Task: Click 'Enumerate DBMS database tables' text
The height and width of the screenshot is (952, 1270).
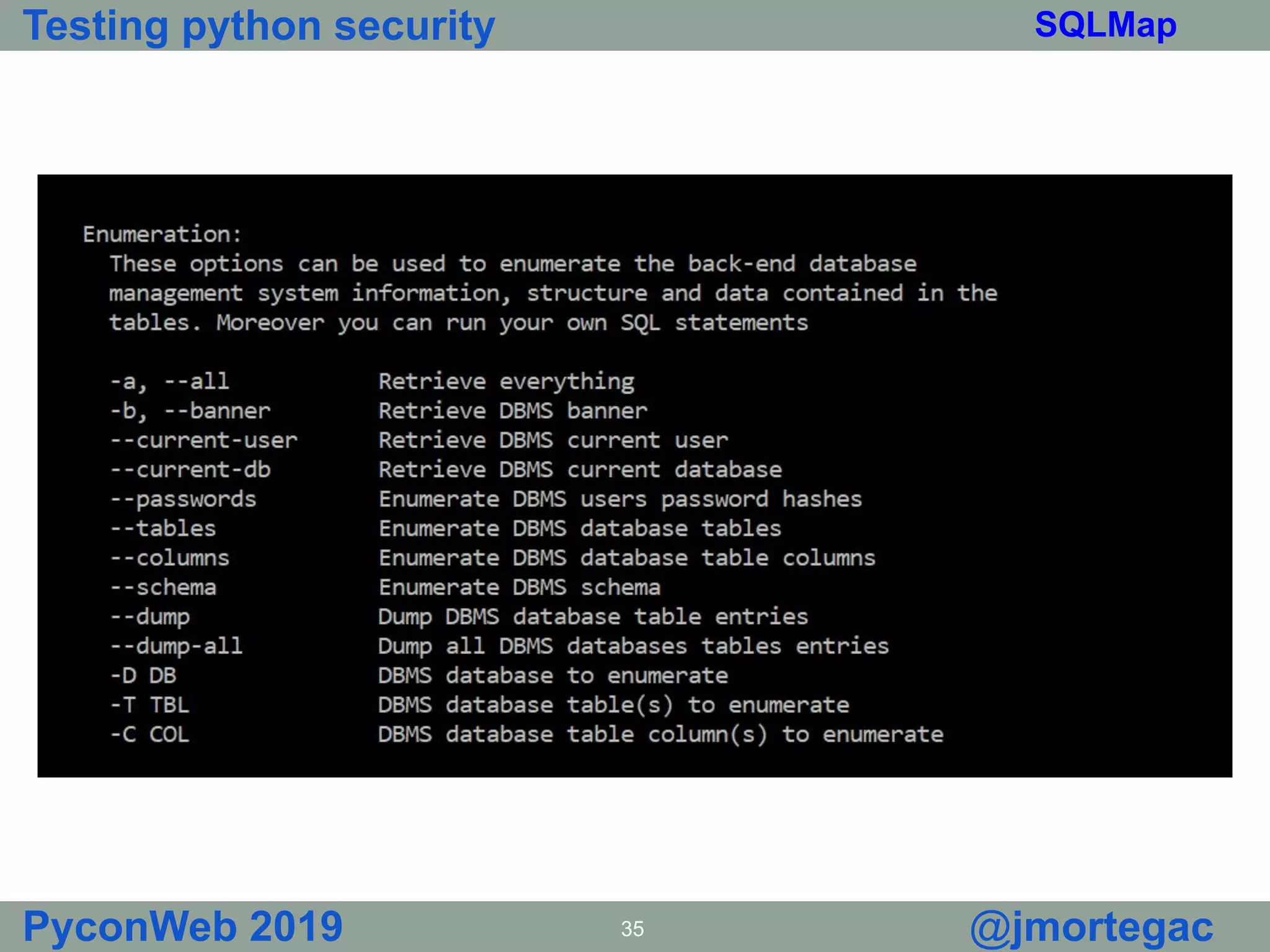Action: click(x=580, y=529)
